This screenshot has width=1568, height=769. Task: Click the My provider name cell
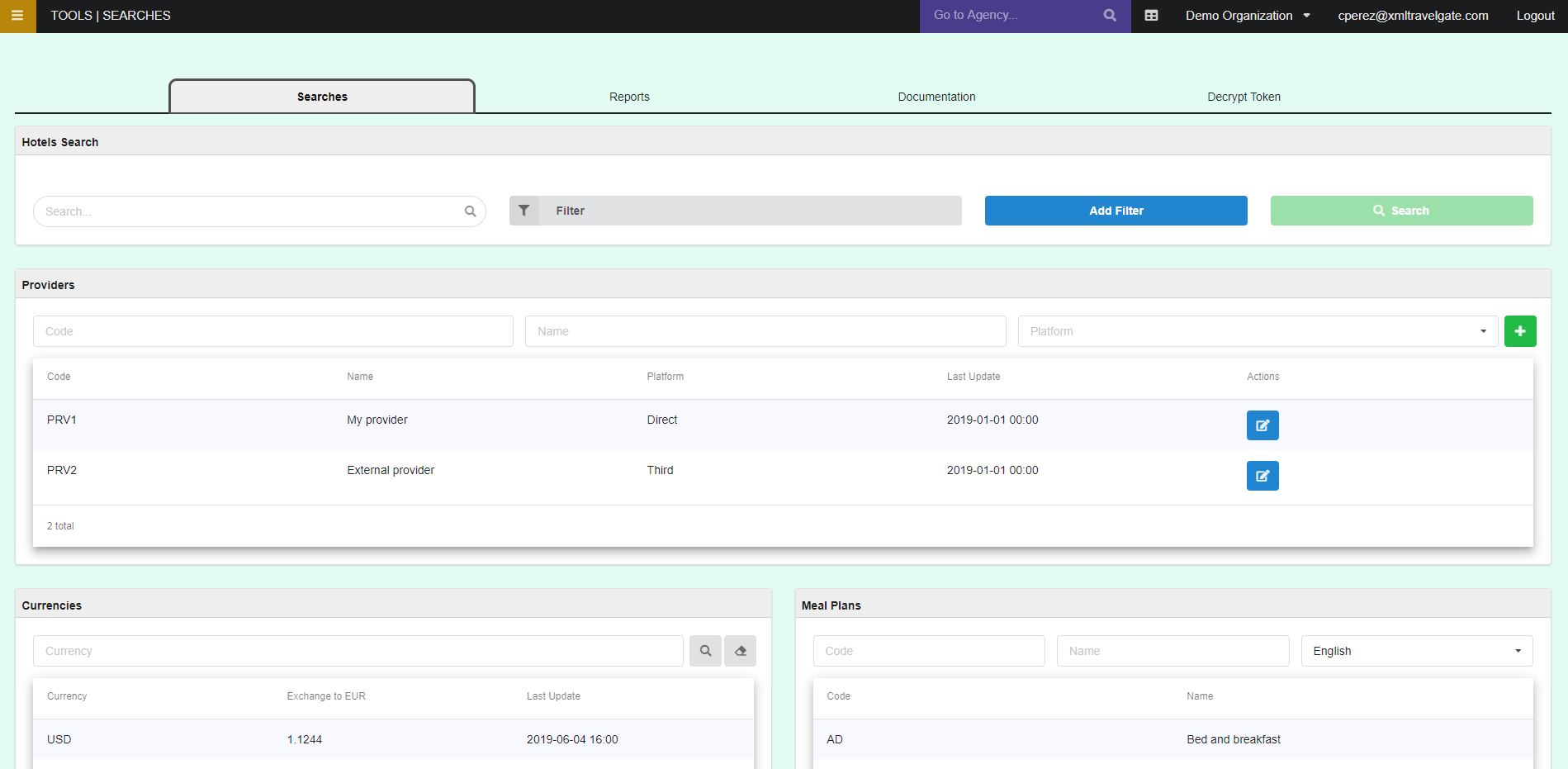coord(377,420)
